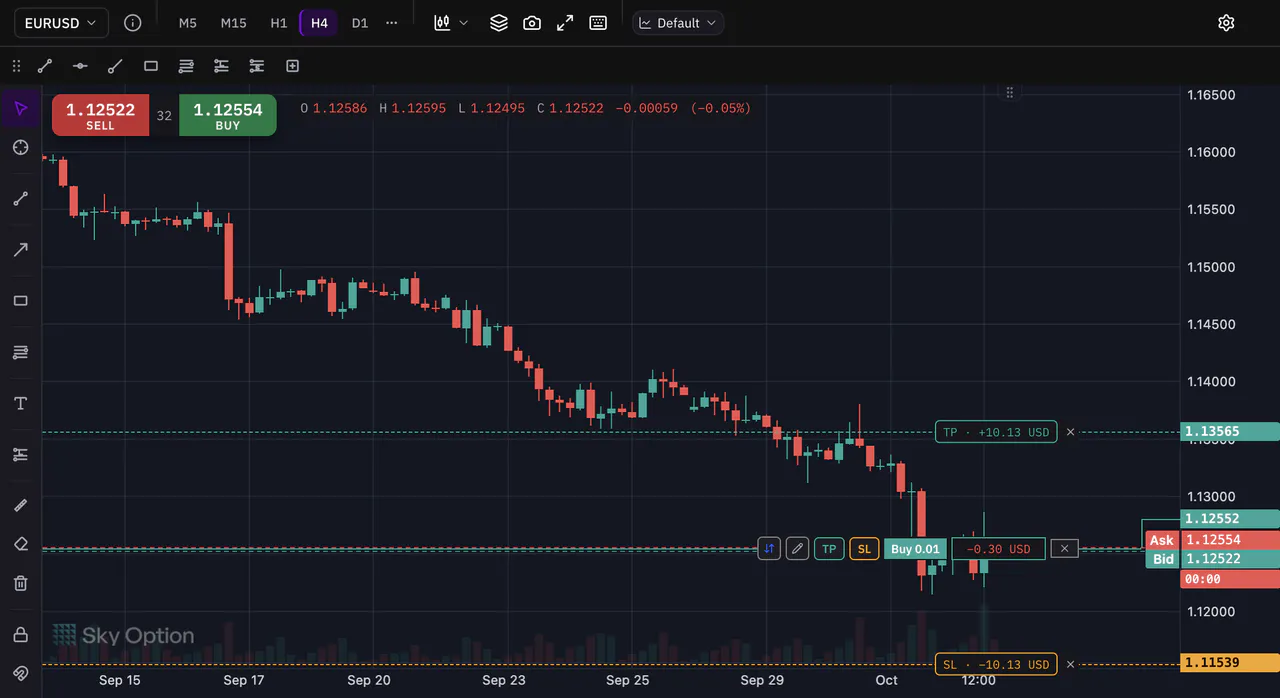1280x698 pixels.
Task: Click the Buy 0.01 position label
Action: [x=915, y=549]
